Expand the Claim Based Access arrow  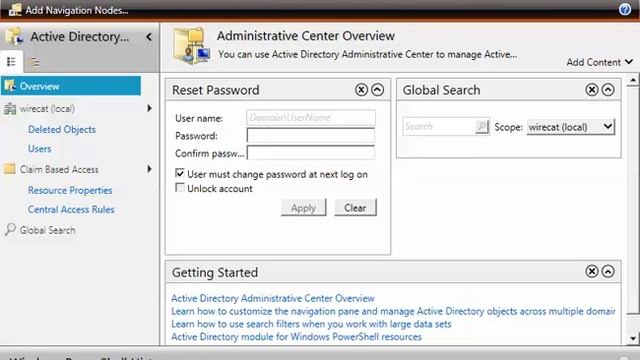point(149,169)
